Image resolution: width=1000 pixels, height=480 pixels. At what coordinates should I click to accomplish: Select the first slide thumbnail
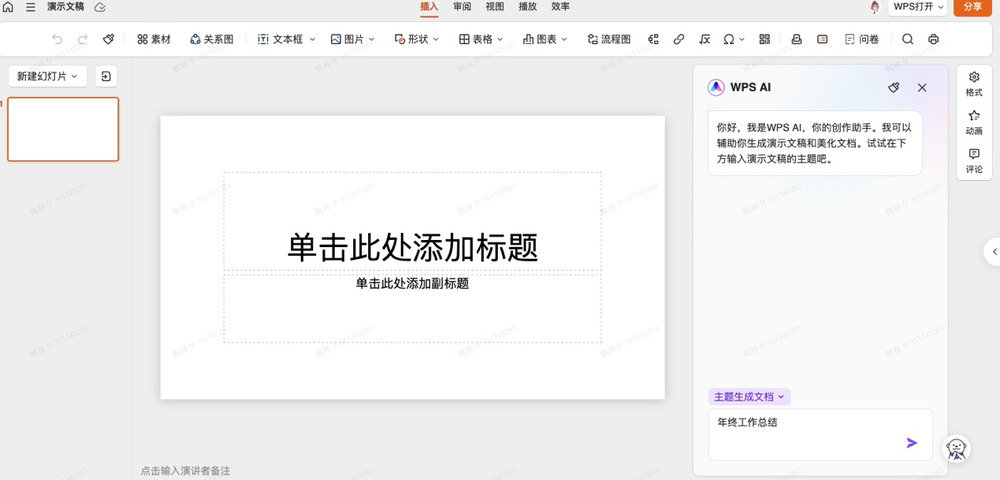pyautogui.click(x=63, y=129)
